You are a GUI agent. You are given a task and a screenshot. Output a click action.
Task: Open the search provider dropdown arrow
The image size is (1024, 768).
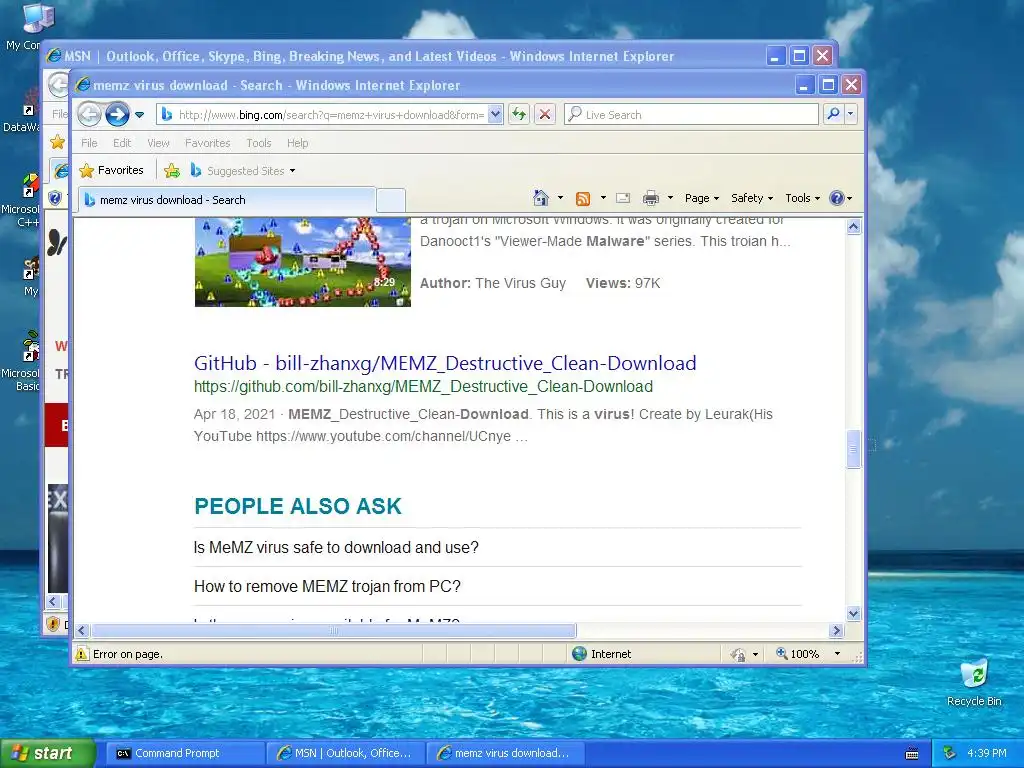850,114
